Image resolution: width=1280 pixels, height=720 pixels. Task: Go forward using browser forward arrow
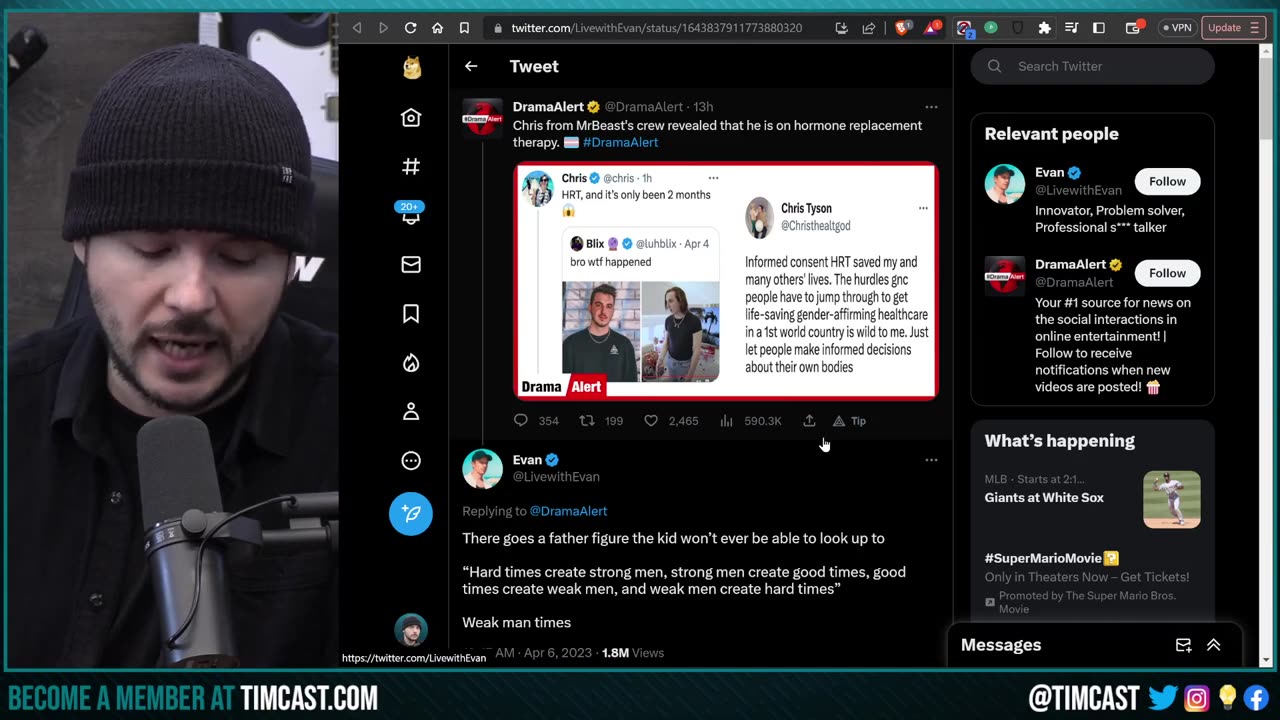(383, 28)
